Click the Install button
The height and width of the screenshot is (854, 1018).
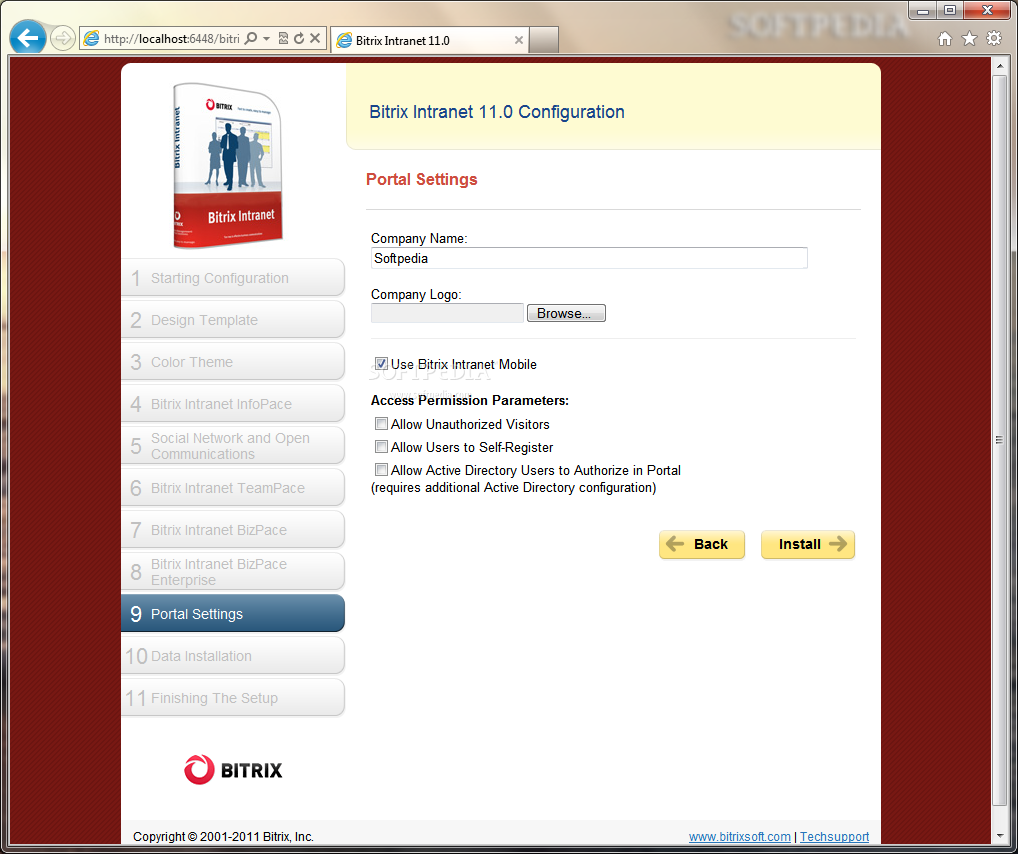[808, 544]
